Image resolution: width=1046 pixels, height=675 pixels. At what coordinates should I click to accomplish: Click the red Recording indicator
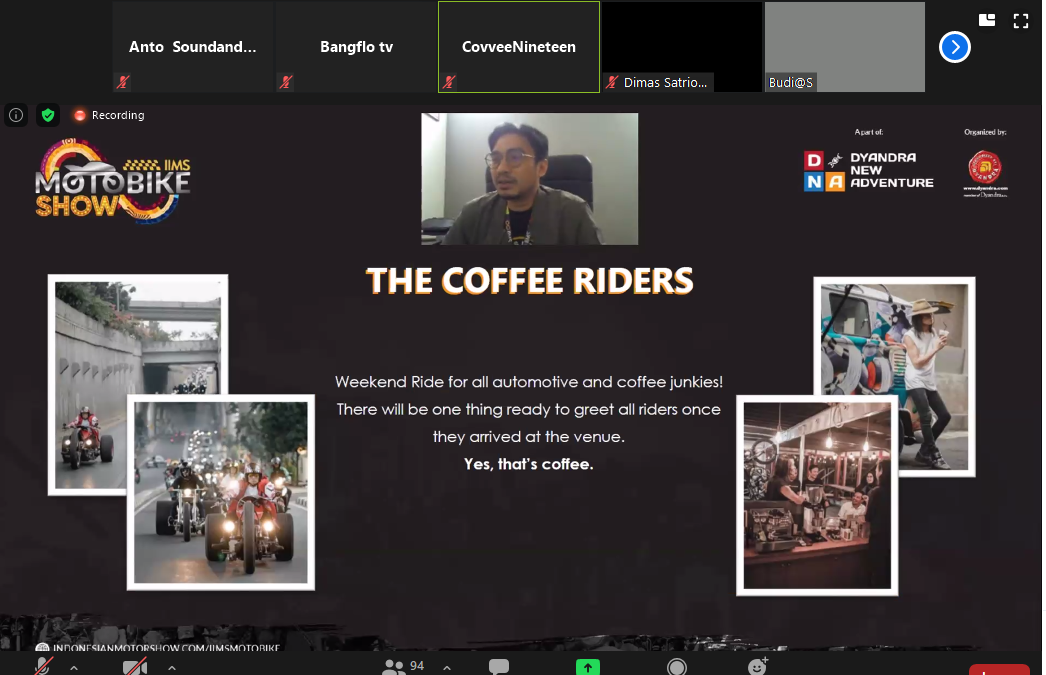coord(109,115)
